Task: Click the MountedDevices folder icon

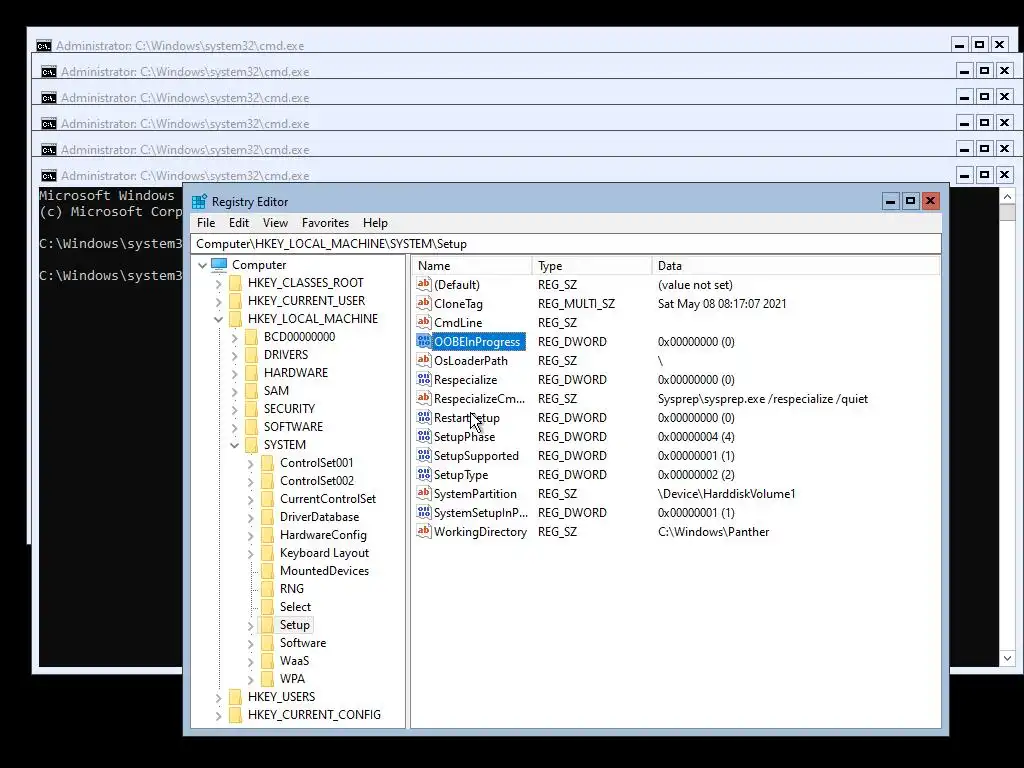Action: [267, 571]
